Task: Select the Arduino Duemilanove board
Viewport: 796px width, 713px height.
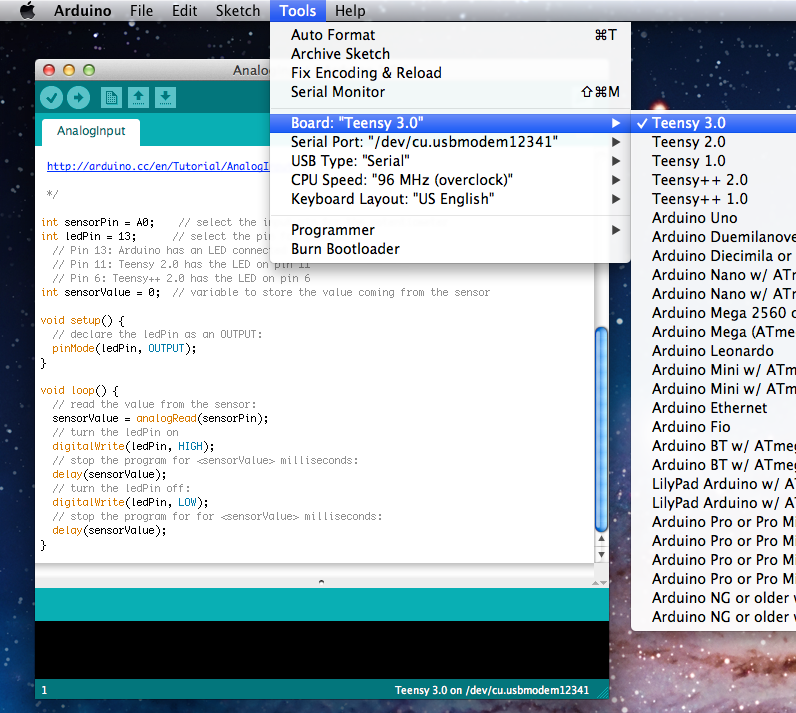Action: click(713, 237)
